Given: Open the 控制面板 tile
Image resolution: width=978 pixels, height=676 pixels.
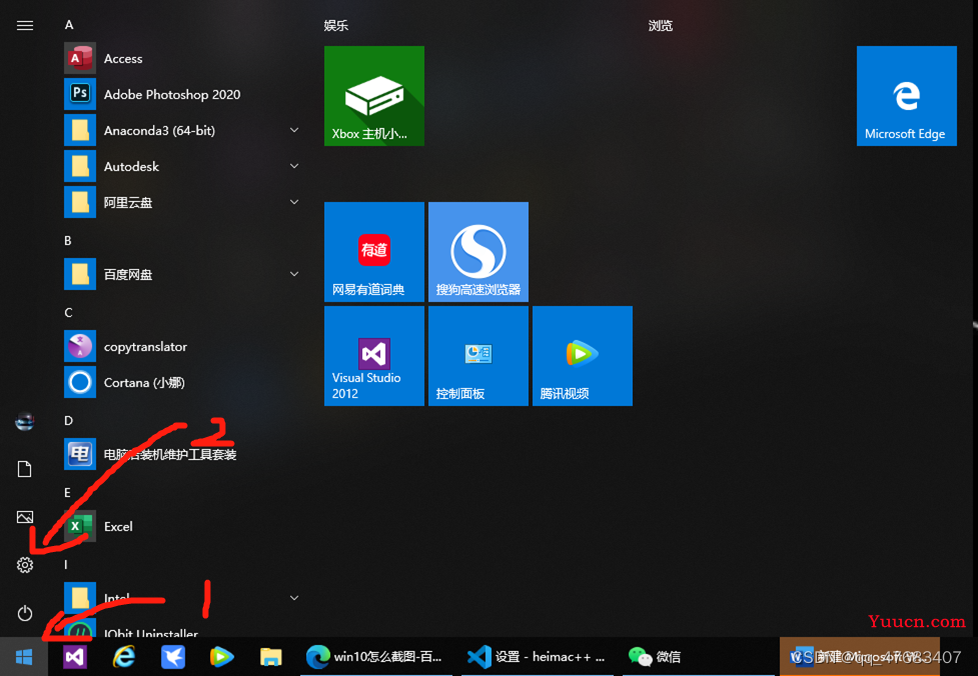Looking at the screenshot, I should (478, 356).
